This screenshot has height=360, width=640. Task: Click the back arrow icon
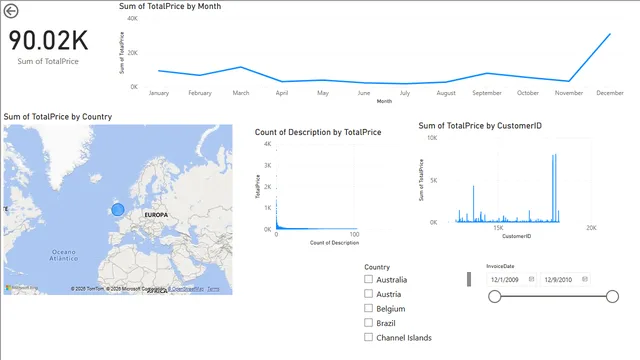click(11, 11)
